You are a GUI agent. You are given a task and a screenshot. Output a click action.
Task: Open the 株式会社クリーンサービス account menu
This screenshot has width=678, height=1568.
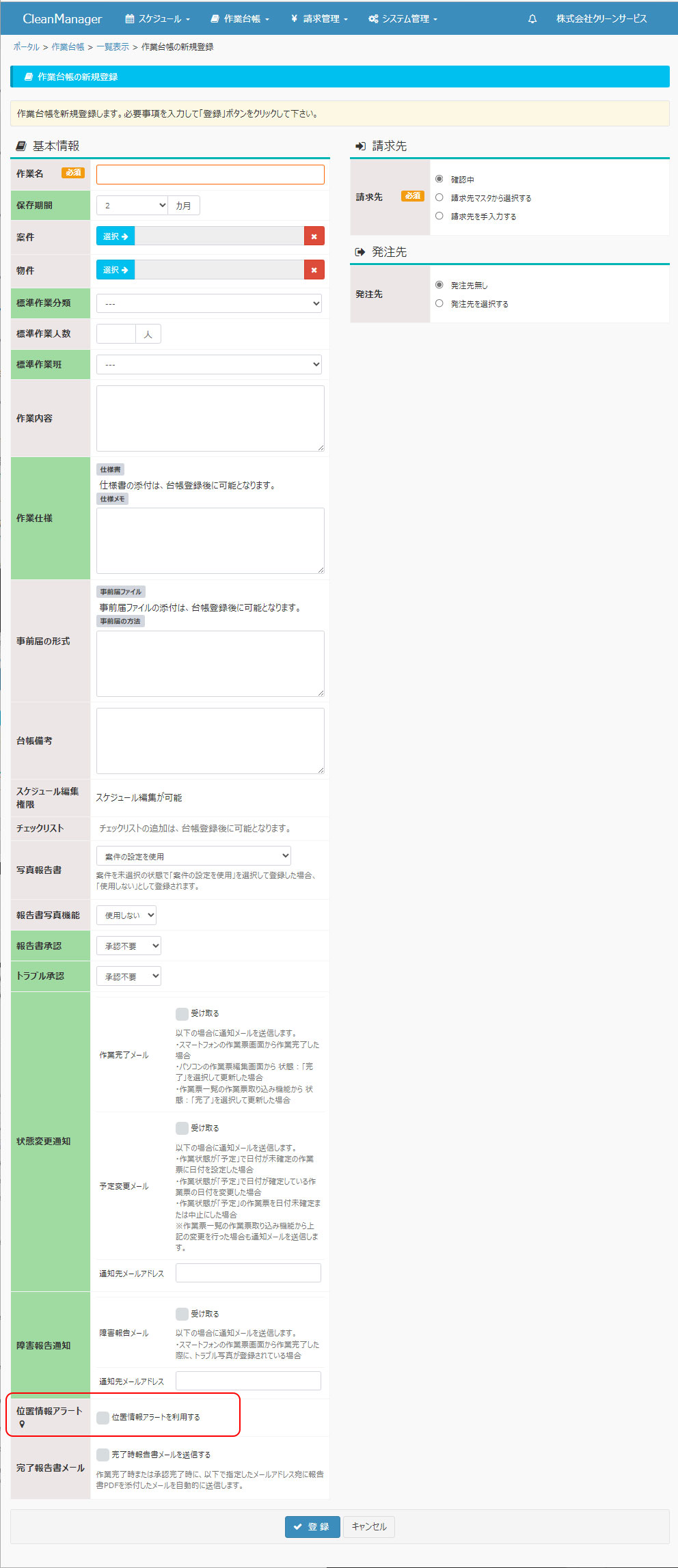(x=601, y=19)
